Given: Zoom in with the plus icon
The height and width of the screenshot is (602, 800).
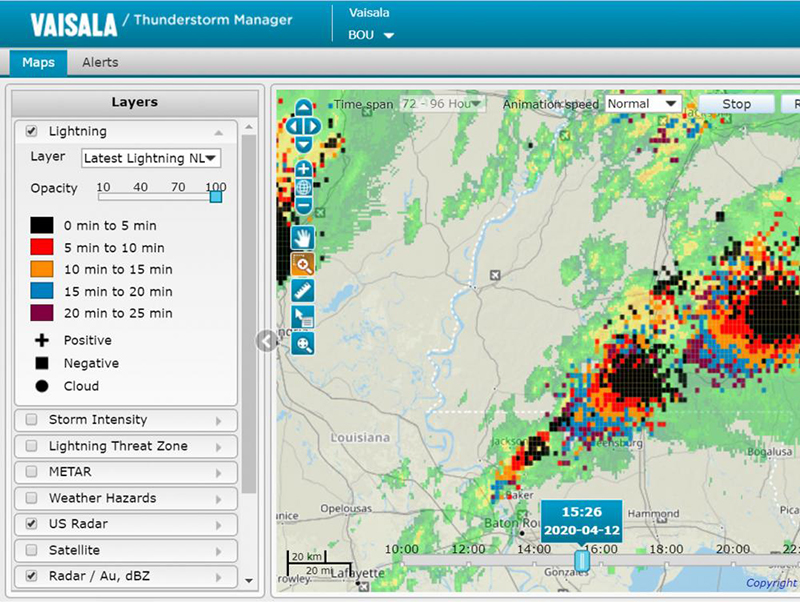Looking at the screenshot, I should pyautogui.click(x=303, y=167).
